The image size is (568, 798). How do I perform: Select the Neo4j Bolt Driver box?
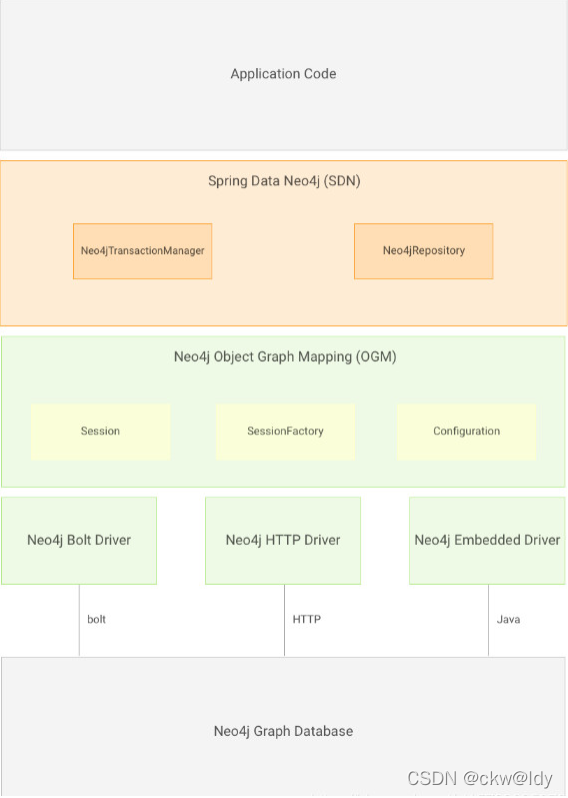click(x=79, y=540)
